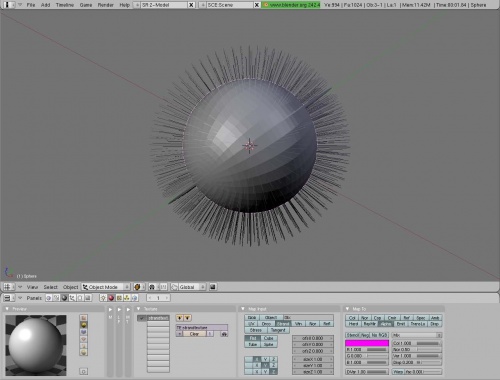Viewport: 500px width, 380px height.
Task: Select the Editing context icon
Action: point(80,298)
